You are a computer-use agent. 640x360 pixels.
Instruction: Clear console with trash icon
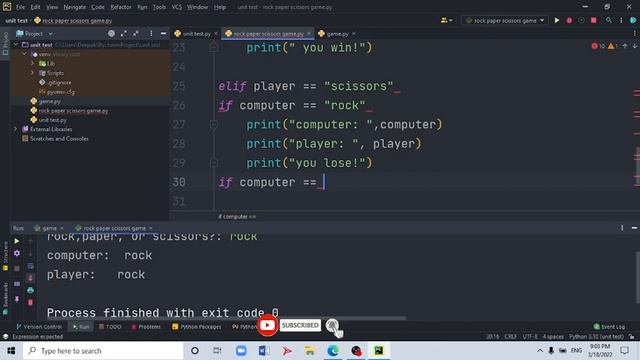point(31,302)
